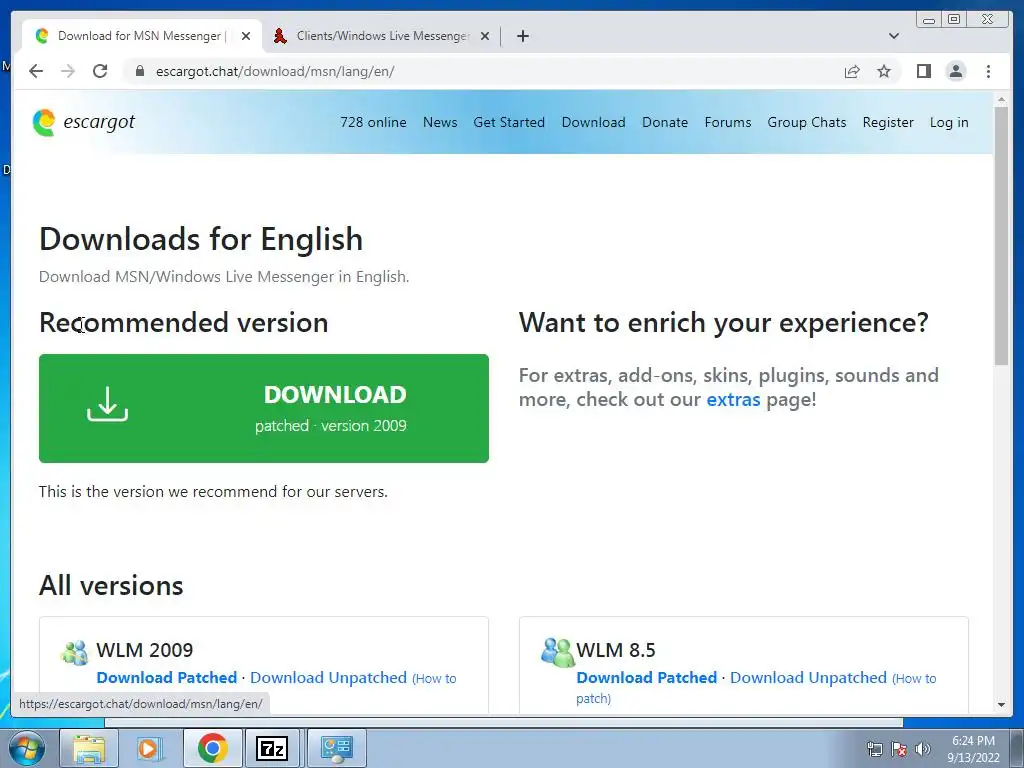
Task: Open WLM 8.5 How to patch link
Action: pyautogui.click(x=914, y=679)
